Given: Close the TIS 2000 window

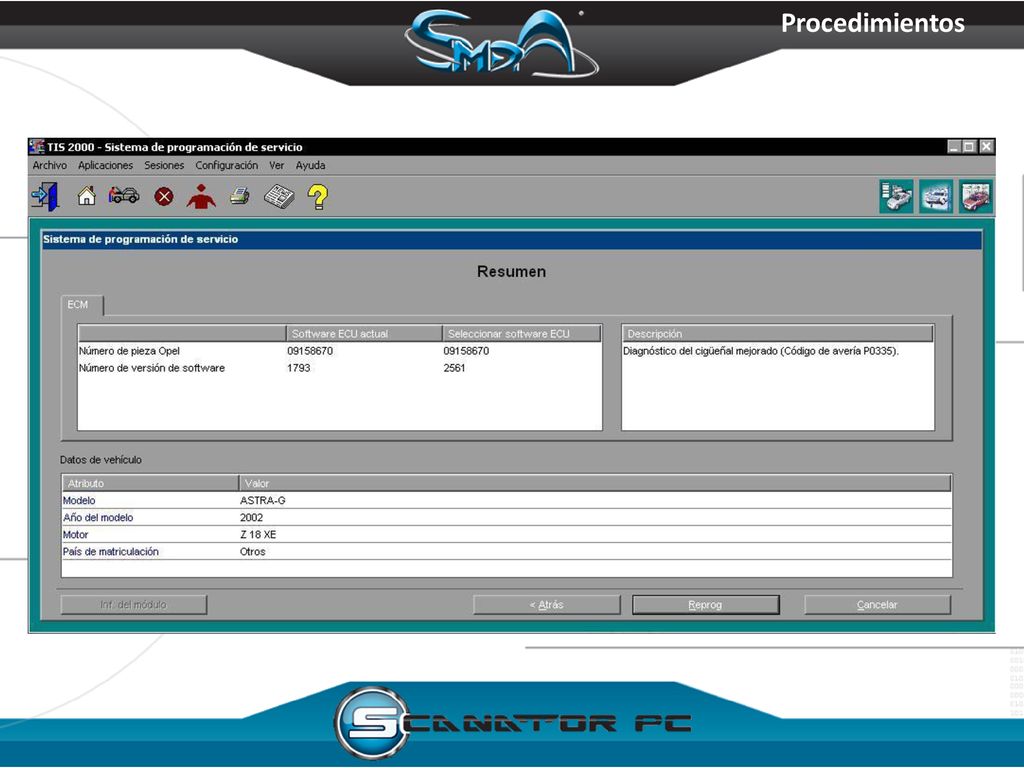Looking at the screenshot, I should 986,147.
